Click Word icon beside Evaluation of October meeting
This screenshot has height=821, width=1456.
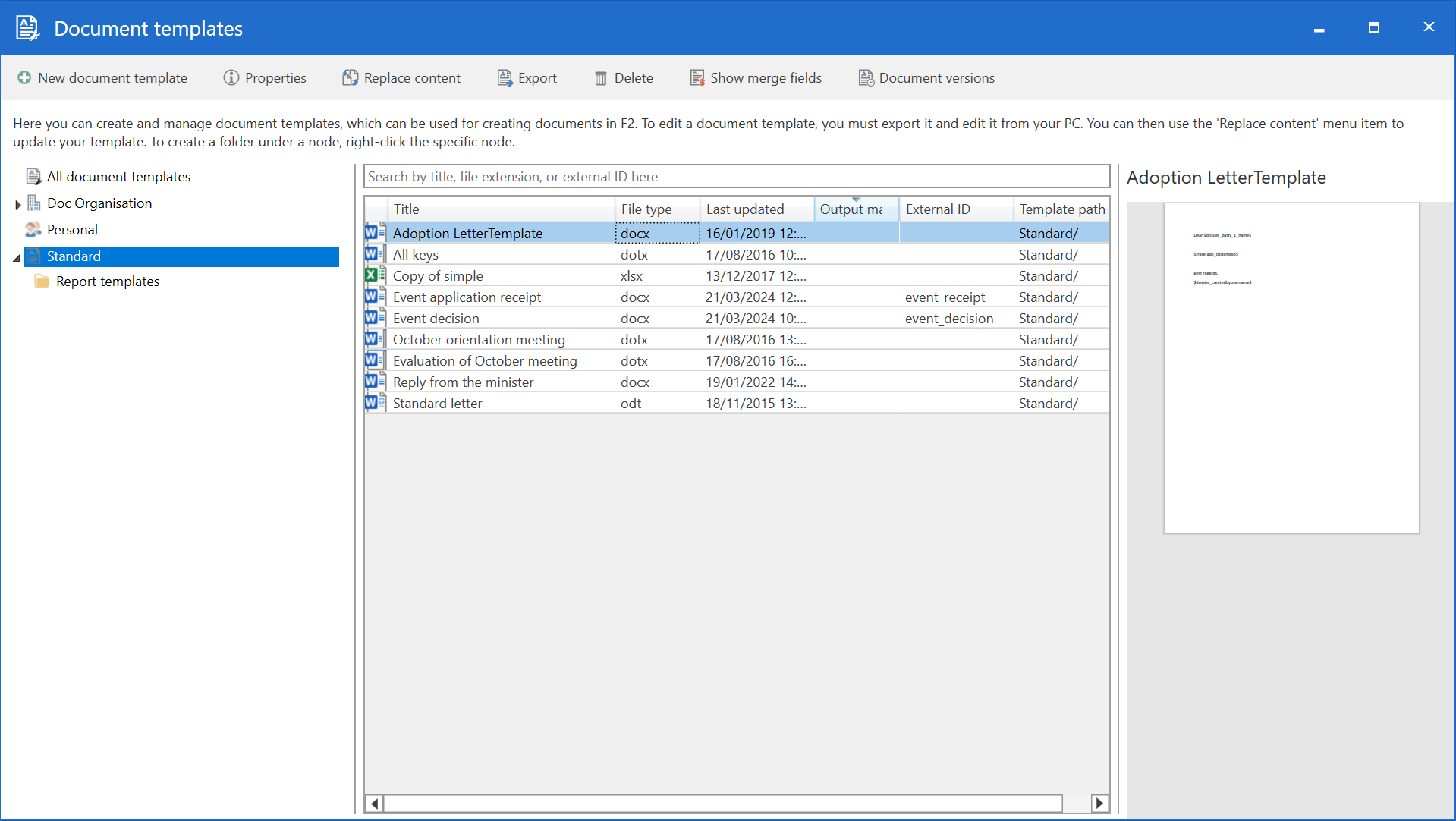click(375, 360)
